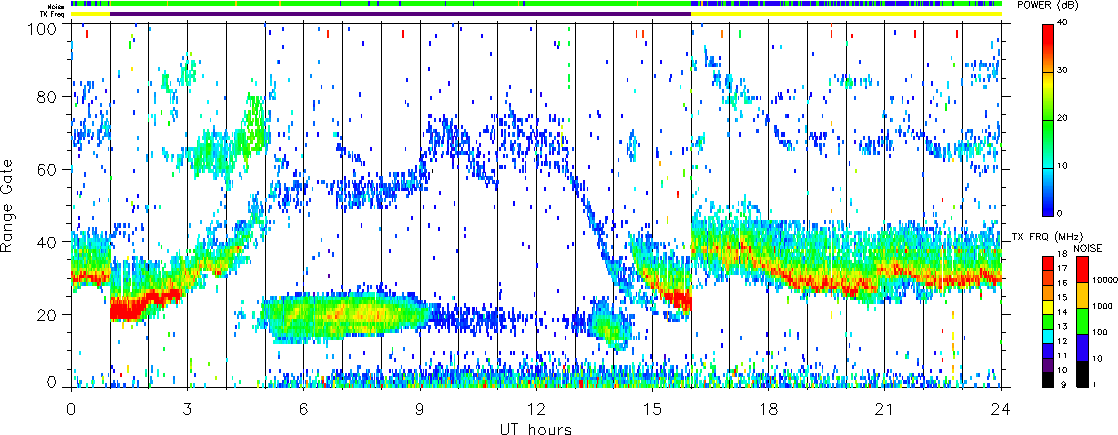This screenshot has width=1118, height=435.
Task: Click the "18" tick on the UT hours axis
Action: point(769,409)
